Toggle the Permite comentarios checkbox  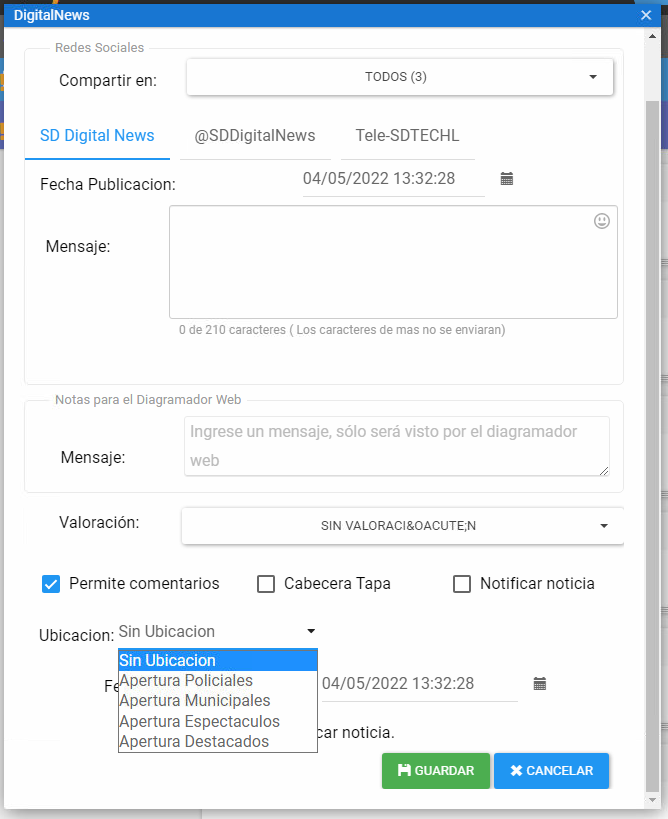[x=51, y=584]
